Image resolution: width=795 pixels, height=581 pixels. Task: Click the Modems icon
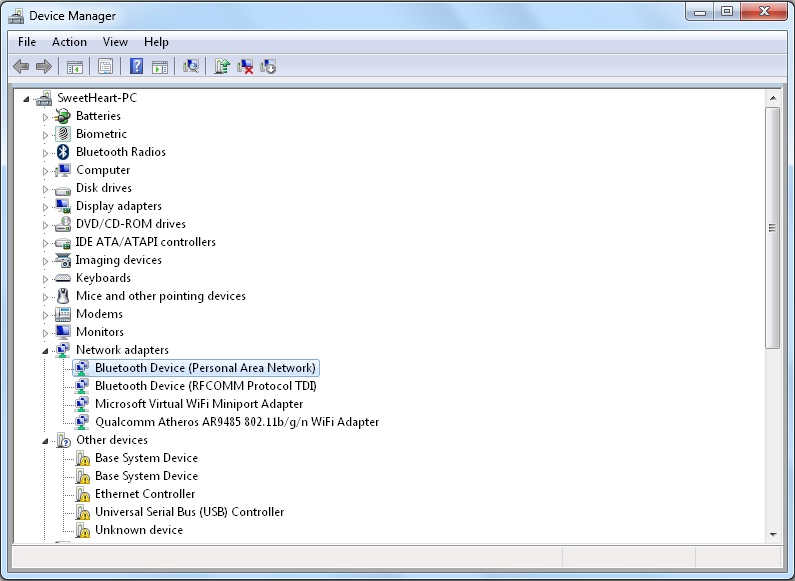pos(63,314)
